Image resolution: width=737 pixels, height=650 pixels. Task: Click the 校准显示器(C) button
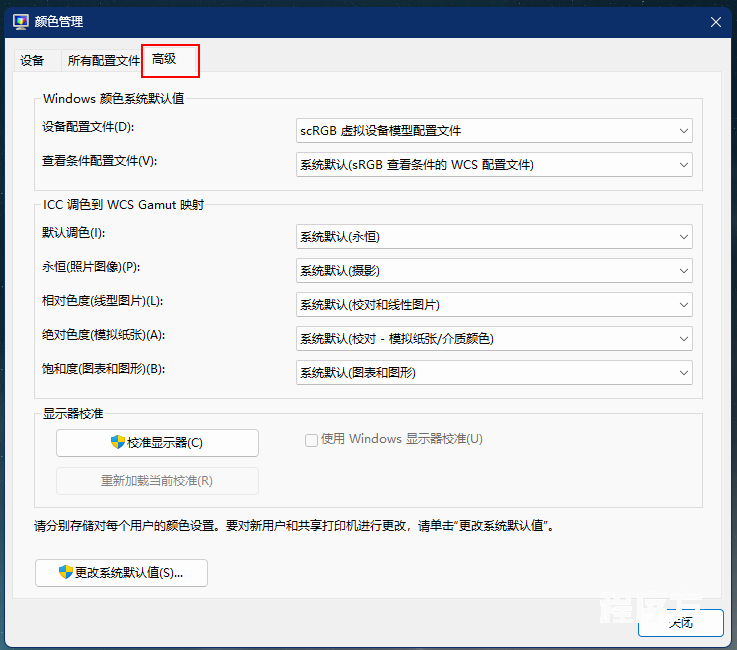click(x=157, y=443)
